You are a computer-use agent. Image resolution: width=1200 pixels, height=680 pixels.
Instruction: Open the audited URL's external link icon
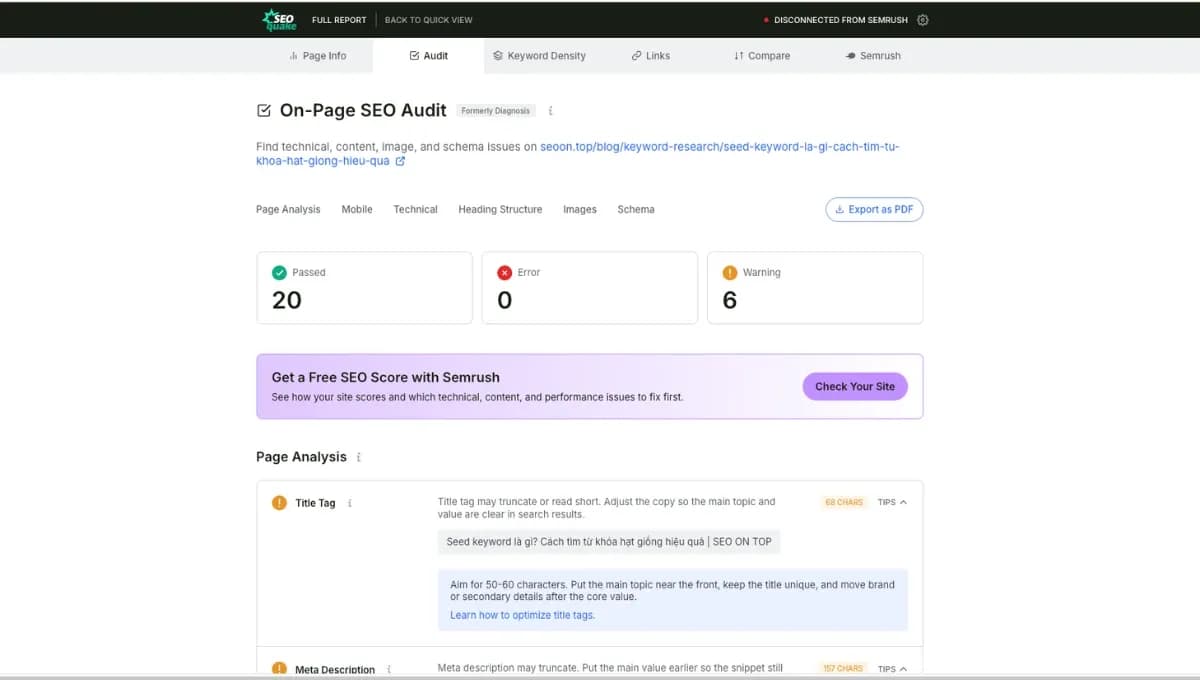[x=400, y=161]
